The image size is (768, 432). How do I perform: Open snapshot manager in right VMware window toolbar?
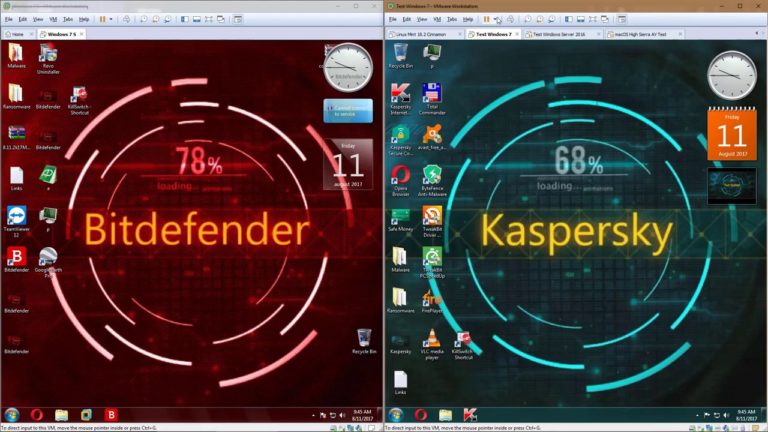click(x=552, y=19)
